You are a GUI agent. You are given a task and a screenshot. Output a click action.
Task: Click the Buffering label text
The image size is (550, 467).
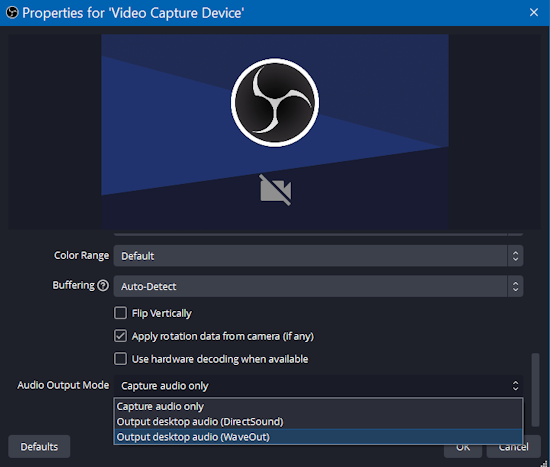tap(73, 285)
